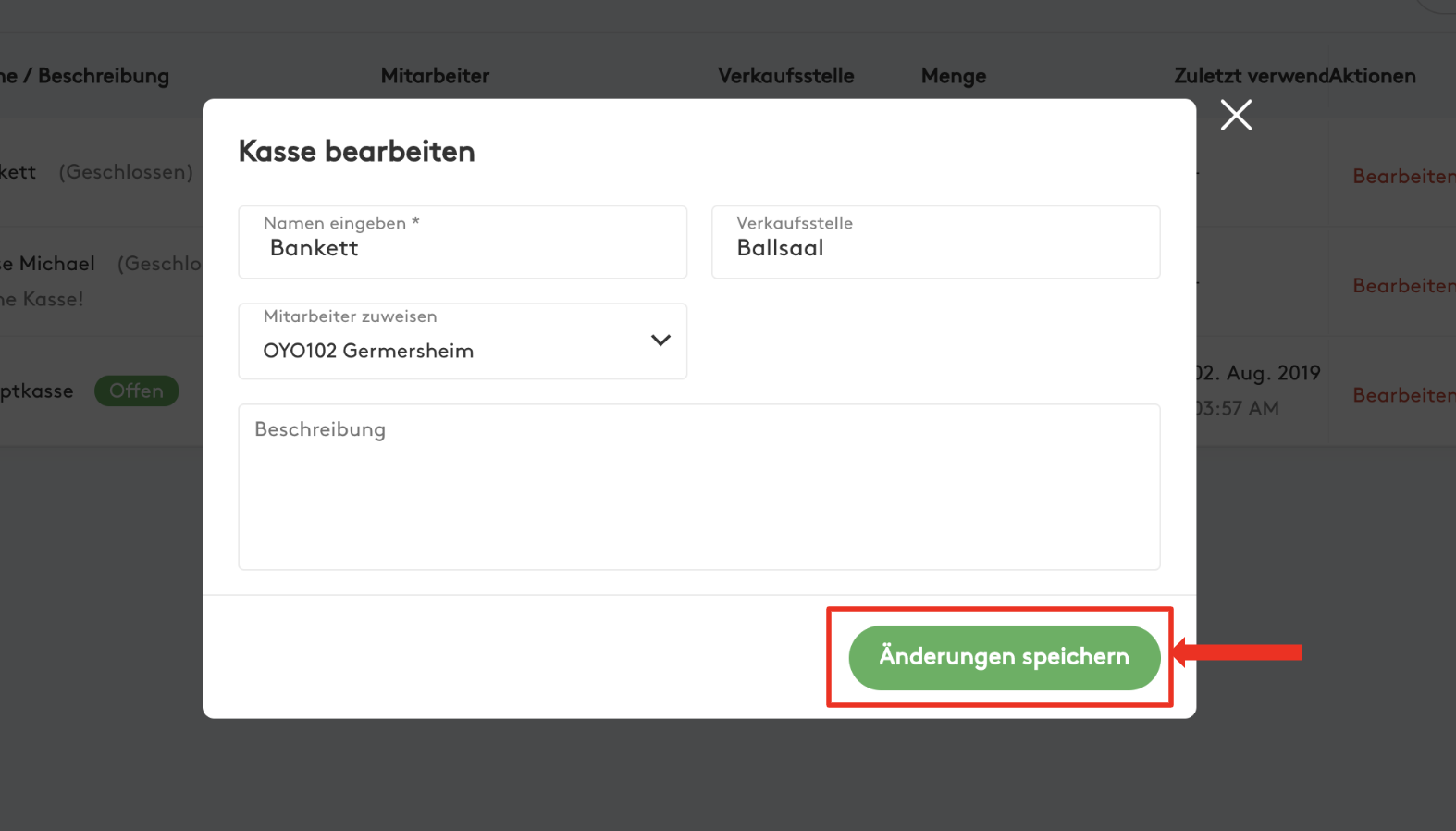Click Bearbeiten link in the Offen row

(1403, 395)
